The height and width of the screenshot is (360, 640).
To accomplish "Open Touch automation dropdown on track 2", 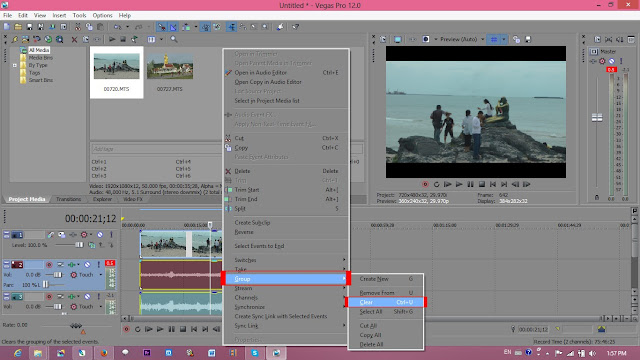I will coord(100,275).
